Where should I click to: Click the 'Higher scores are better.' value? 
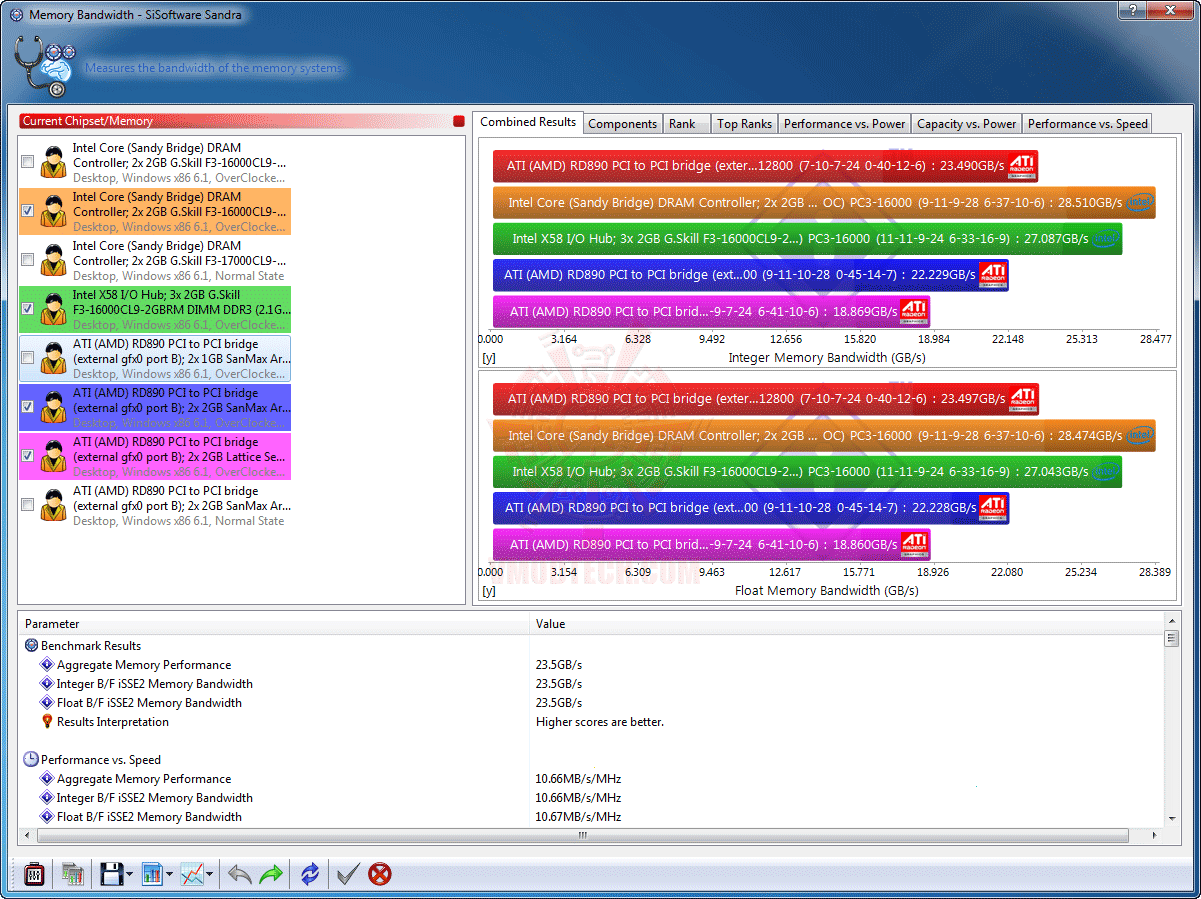(599, 722)
